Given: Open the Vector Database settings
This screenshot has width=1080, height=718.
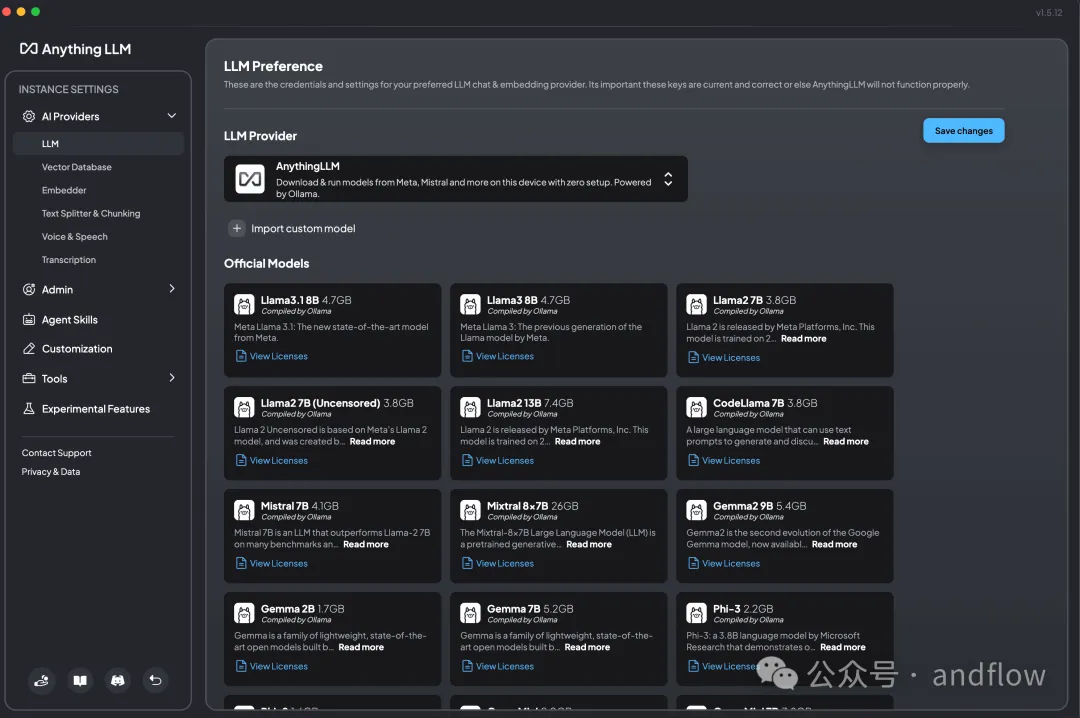Looking at the screenshot, I should (x=76, y=167).
